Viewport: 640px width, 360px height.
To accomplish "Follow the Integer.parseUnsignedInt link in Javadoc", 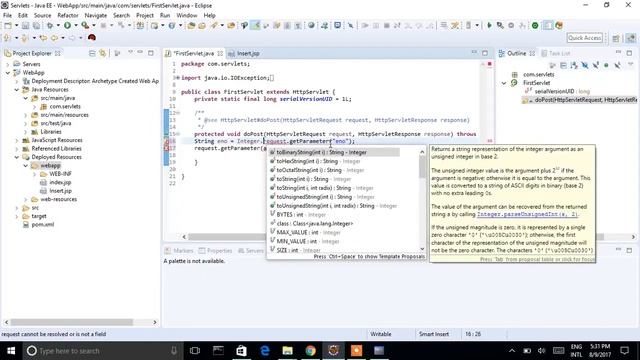I will click(527, 214).
